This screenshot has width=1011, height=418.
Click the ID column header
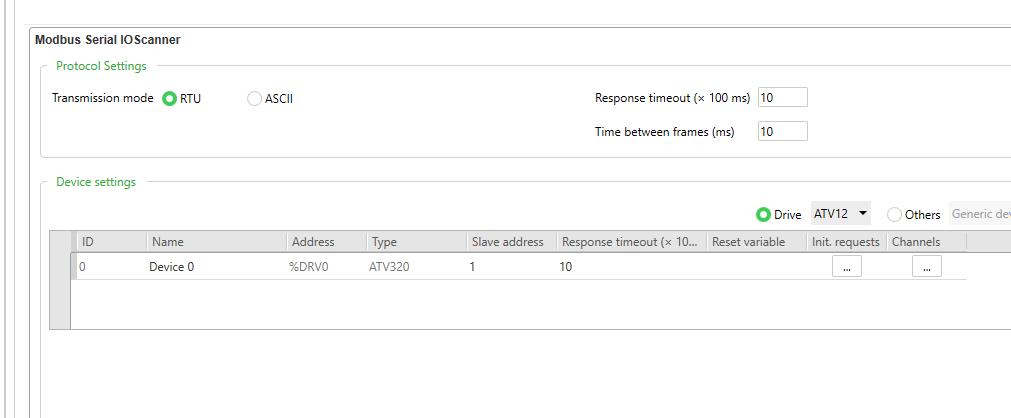click(110, 242)
